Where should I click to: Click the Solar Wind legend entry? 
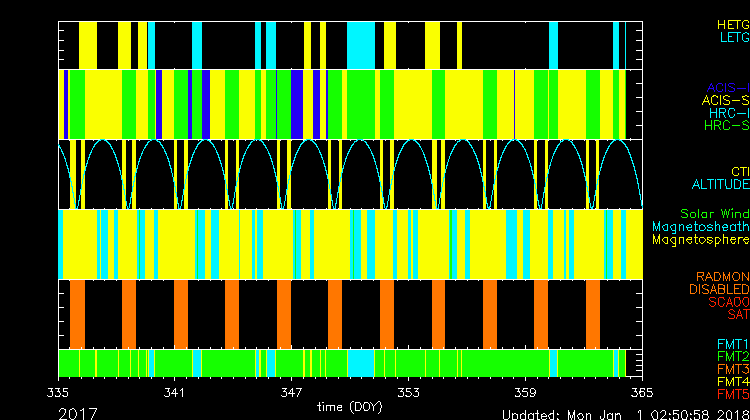click(714, 214)
